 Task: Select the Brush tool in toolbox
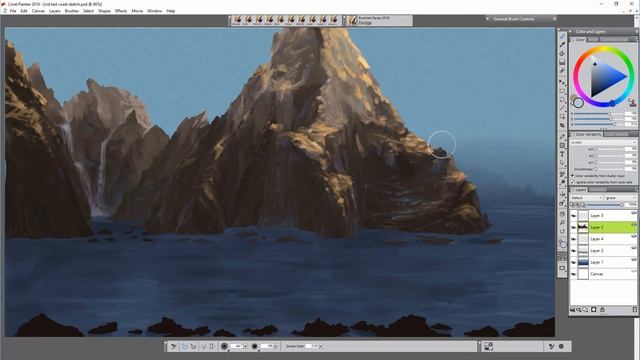[x=562, y=36]
